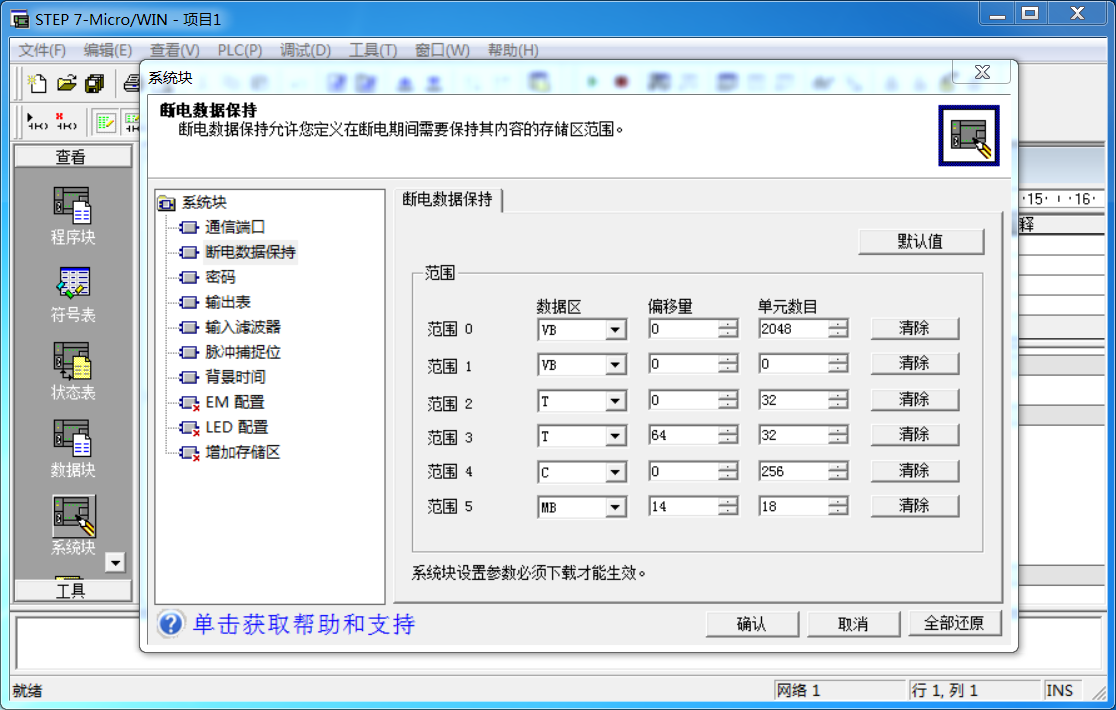Click offset spinner for 范围 2

(728, 401)
